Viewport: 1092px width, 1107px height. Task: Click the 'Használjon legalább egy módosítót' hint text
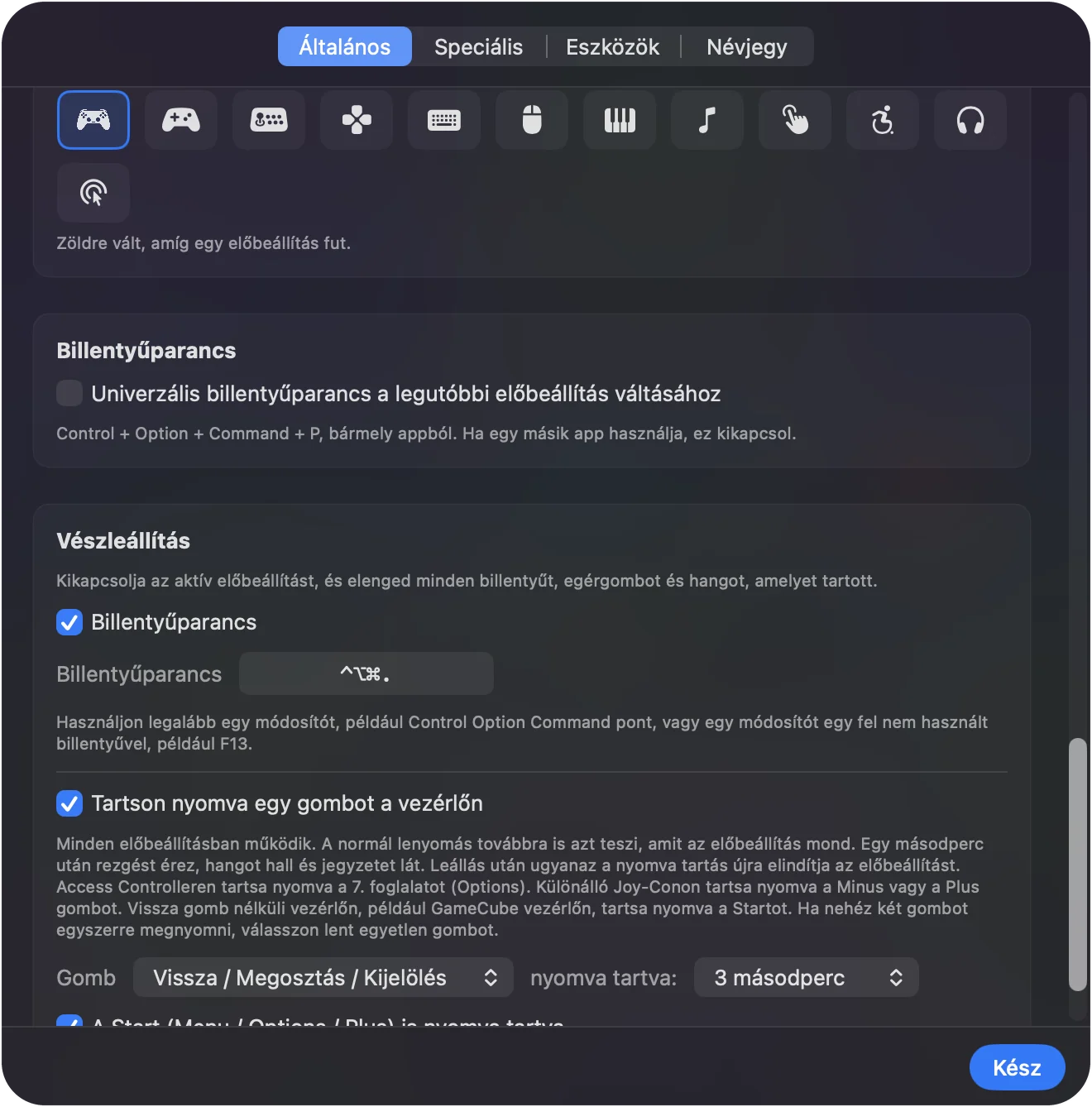pos(522,733)
